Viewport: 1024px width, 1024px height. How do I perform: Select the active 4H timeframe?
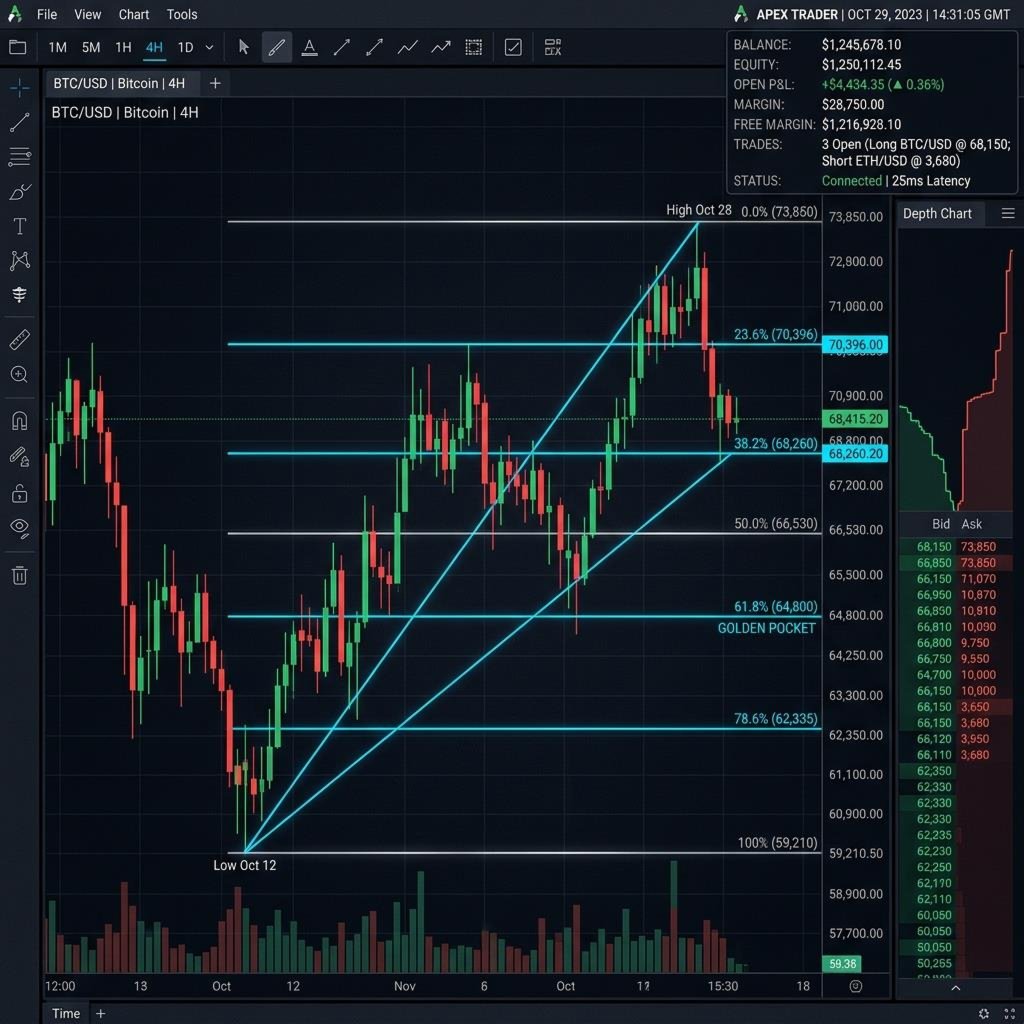coord(154,48)
